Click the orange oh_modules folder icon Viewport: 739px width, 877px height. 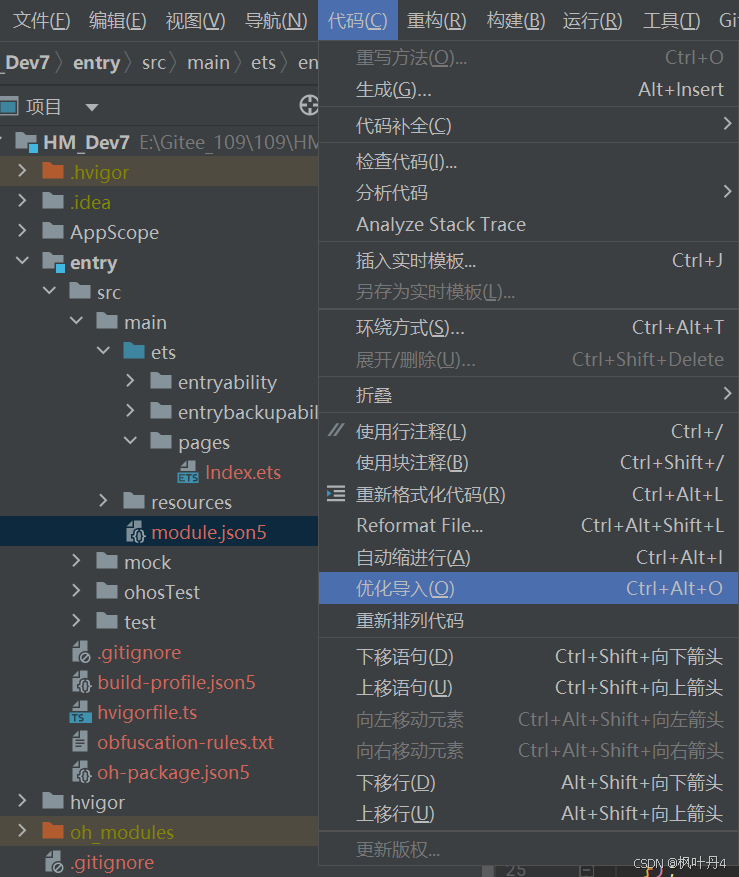click(53, 831)
